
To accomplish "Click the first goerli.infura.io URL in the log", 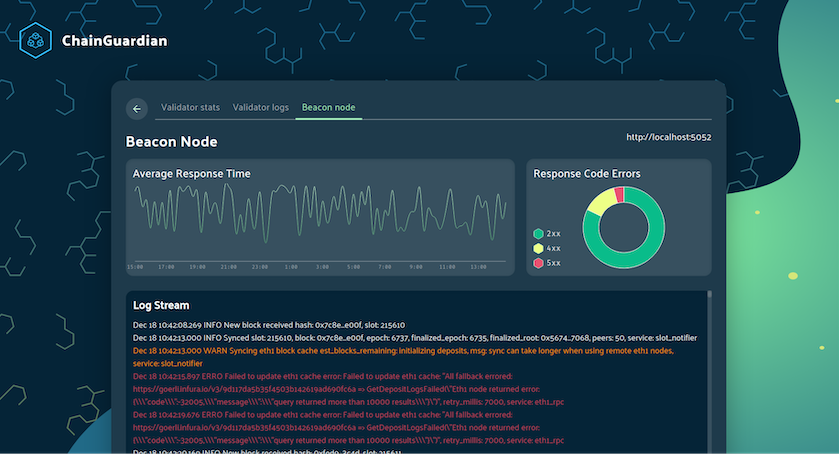I will tap(244, 389).
